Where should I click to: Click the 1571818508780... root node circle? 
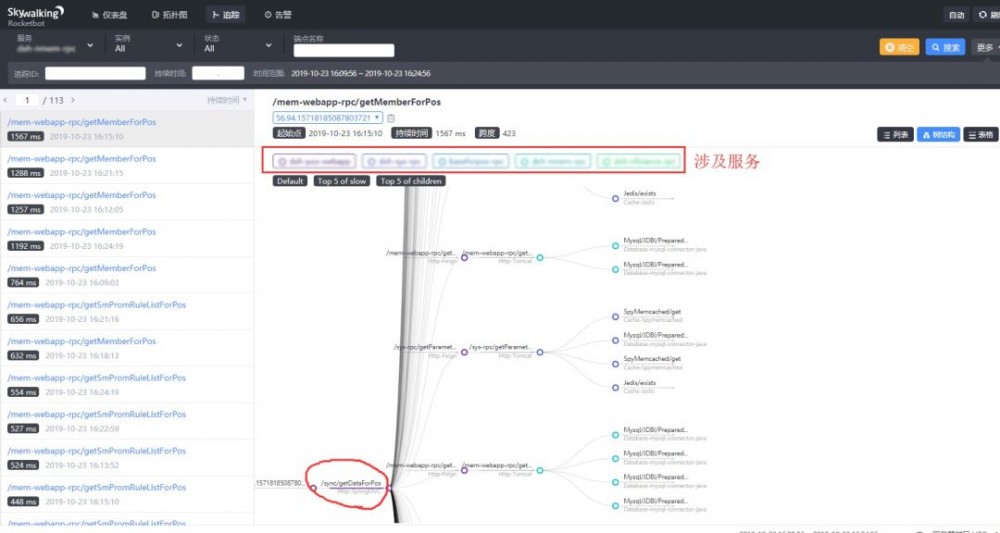313,488
